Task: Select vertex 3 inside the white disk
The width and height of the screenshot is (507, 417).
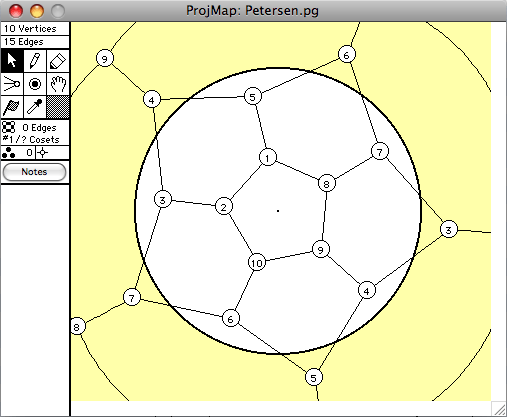Action: tap(163, 200)
